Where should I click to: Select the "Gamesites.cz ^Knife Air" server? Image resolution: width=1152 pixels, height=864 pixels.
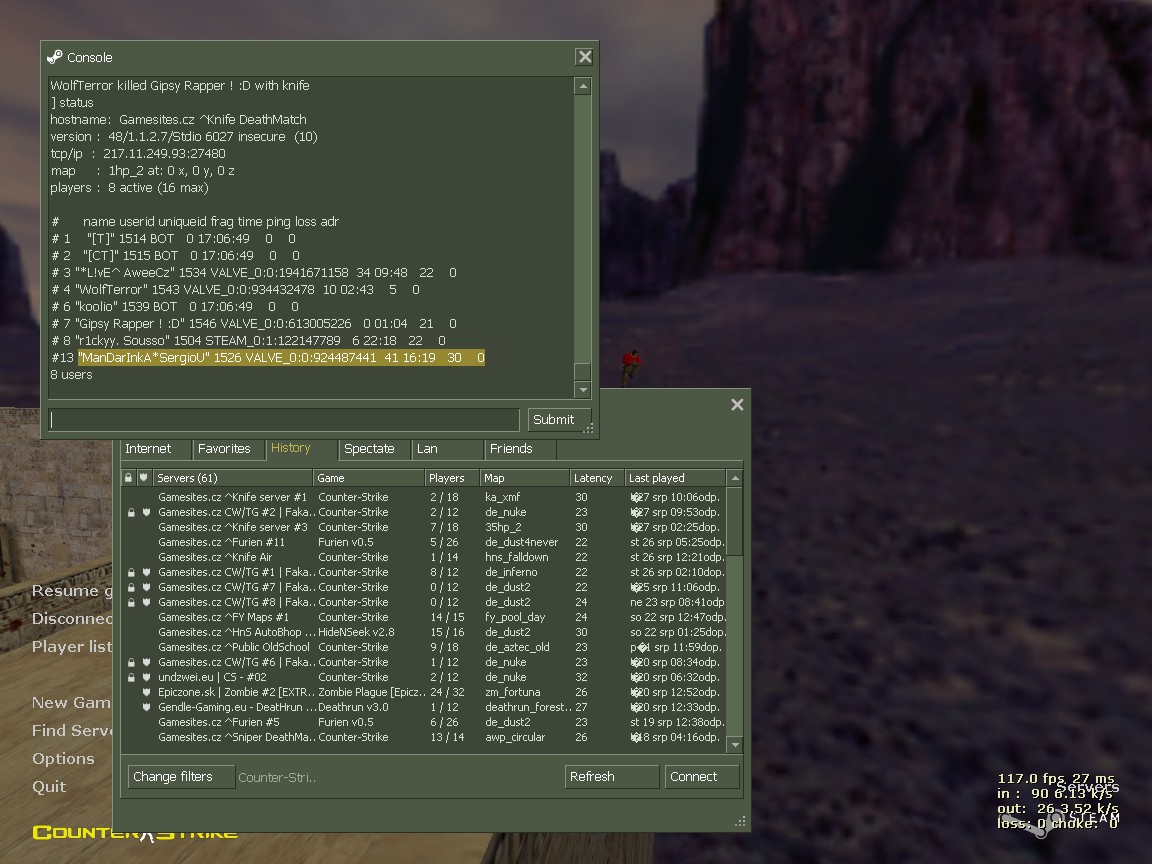pos(424,558)
